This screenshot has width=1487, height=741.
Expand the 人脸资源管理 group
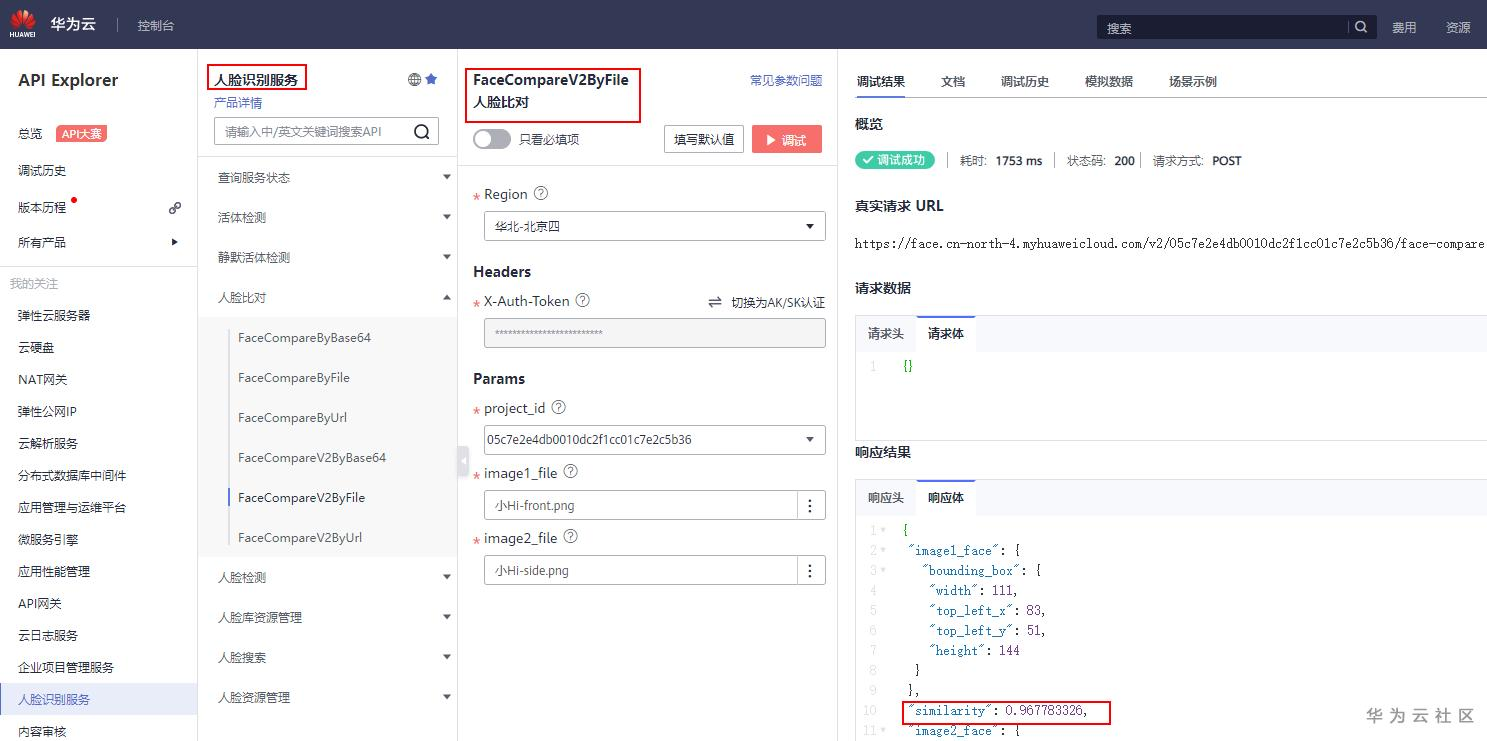point(447,697)
